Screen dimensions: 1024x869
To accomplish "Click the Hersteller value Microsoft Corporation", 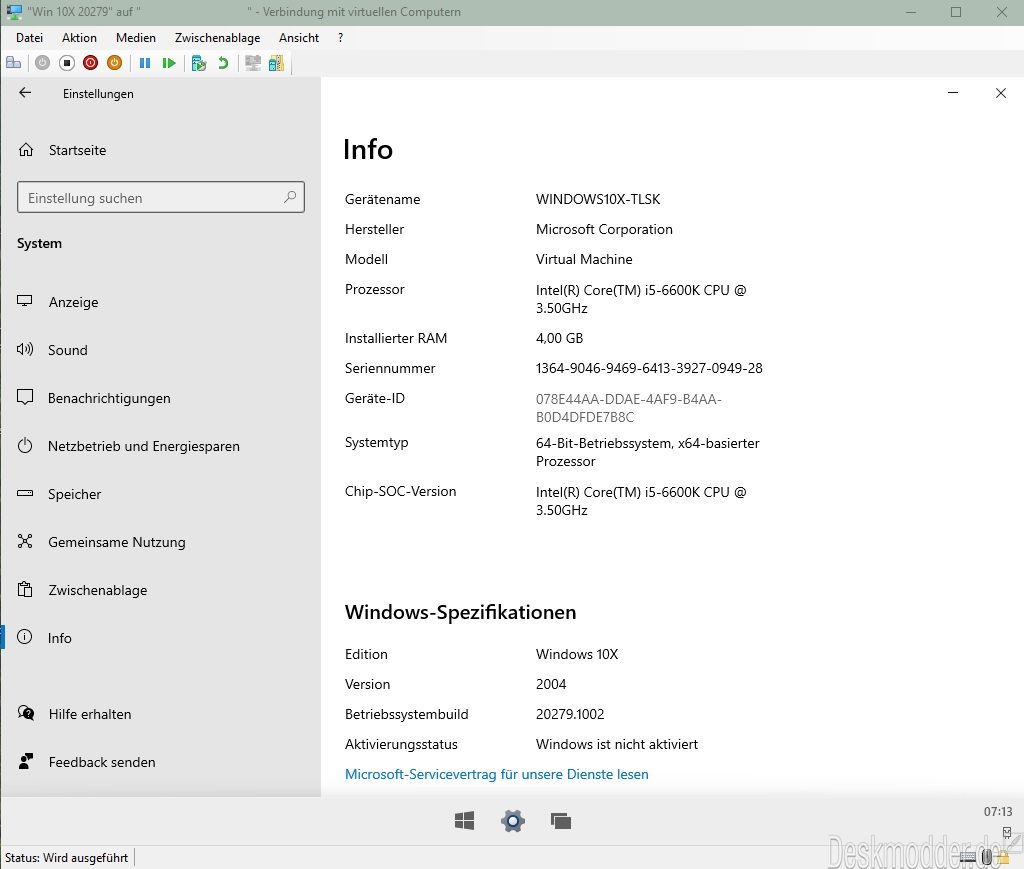I will (604, 229).
